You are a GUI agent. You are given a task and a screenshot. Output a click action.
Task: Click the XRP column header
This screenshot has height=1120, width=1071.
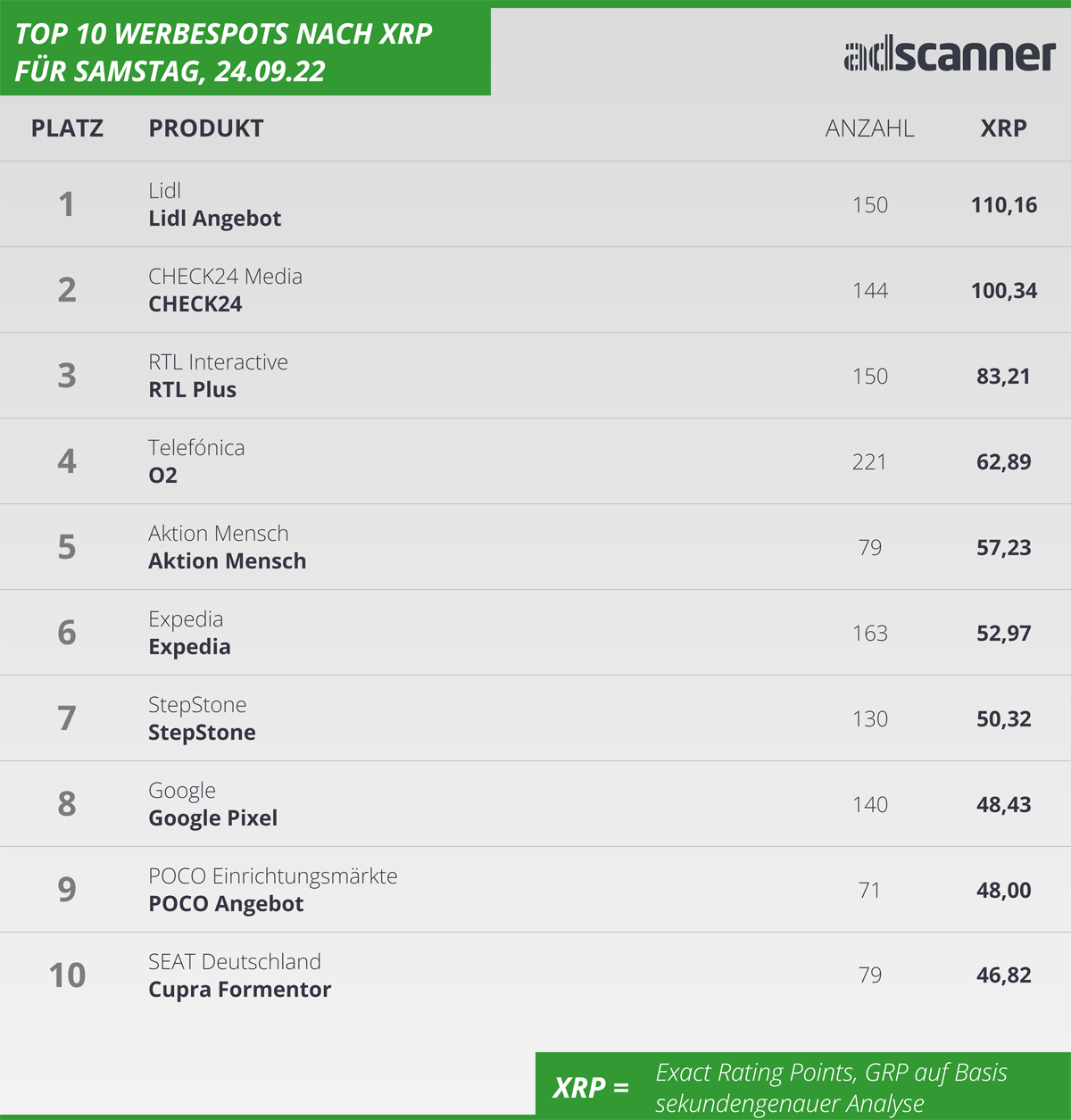click(1003, 129)
